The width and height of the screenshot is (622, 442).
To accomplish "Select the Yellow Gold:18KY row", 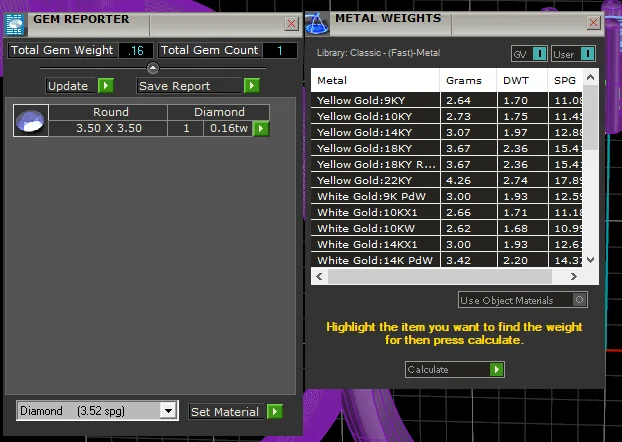I will (447, 148).
